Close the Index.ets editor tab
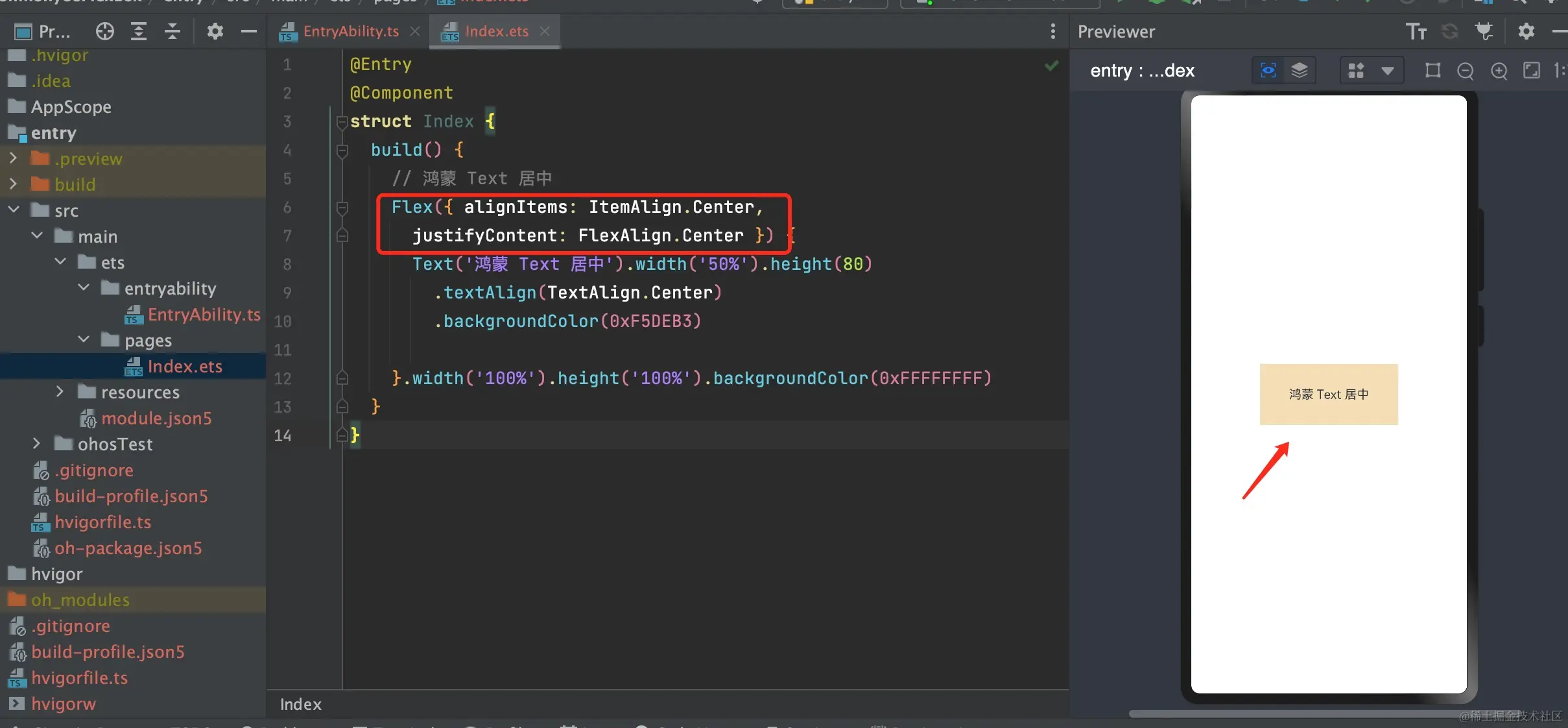Image resolution: width=1568 pixels, height=728 pixels. click(545, 31)
